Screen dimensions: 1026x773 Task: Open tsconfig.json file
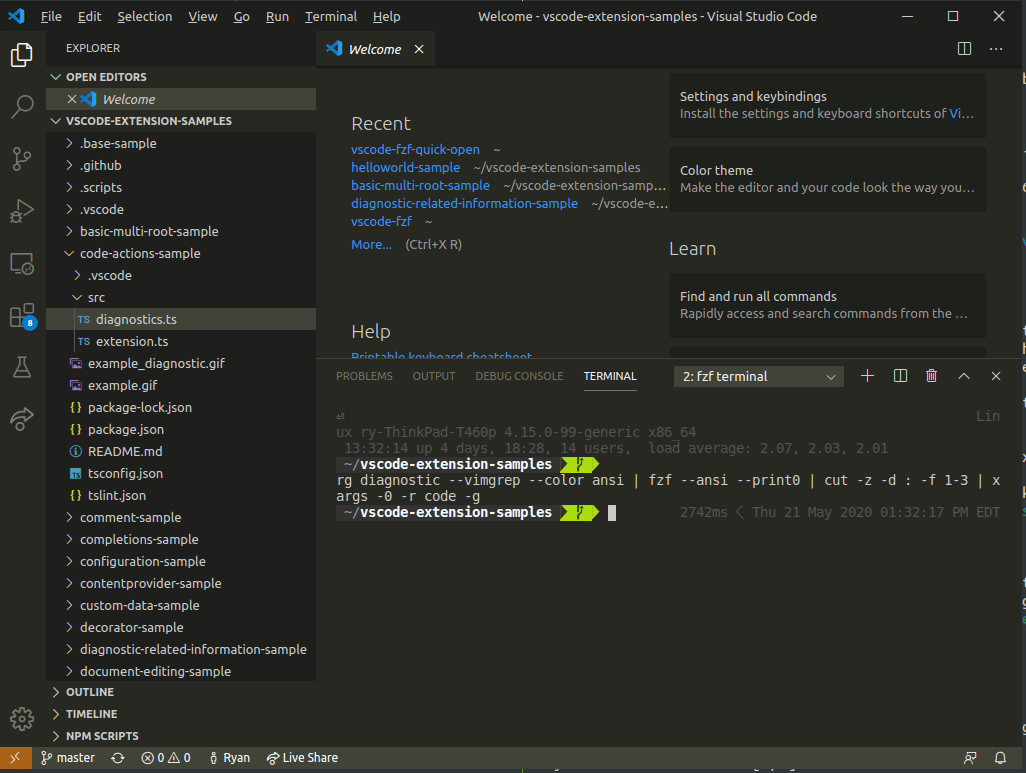click(x=181, y=473)
